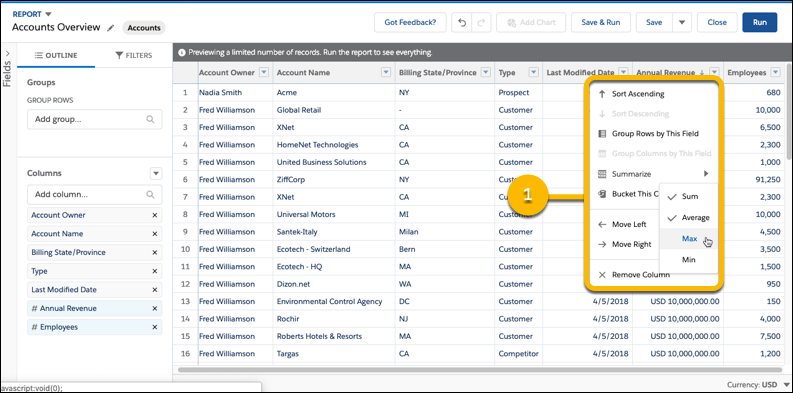Remove the Type column chip
Image resolution: width=793 pixels, height=393 pixels.
coord(155,271)
